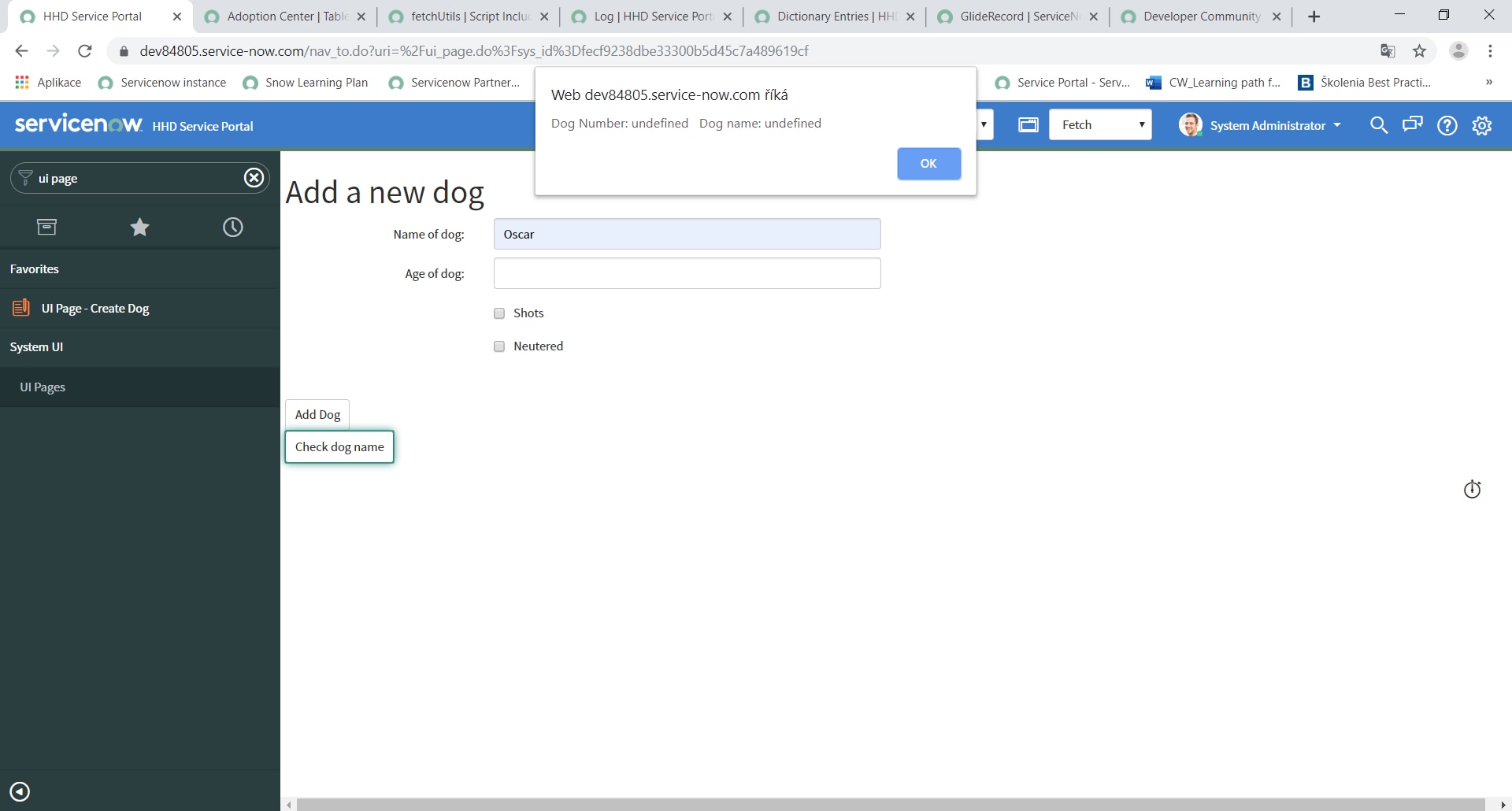
Task: Show more bookmarks with the chevron
Action: coord(1488,83)
